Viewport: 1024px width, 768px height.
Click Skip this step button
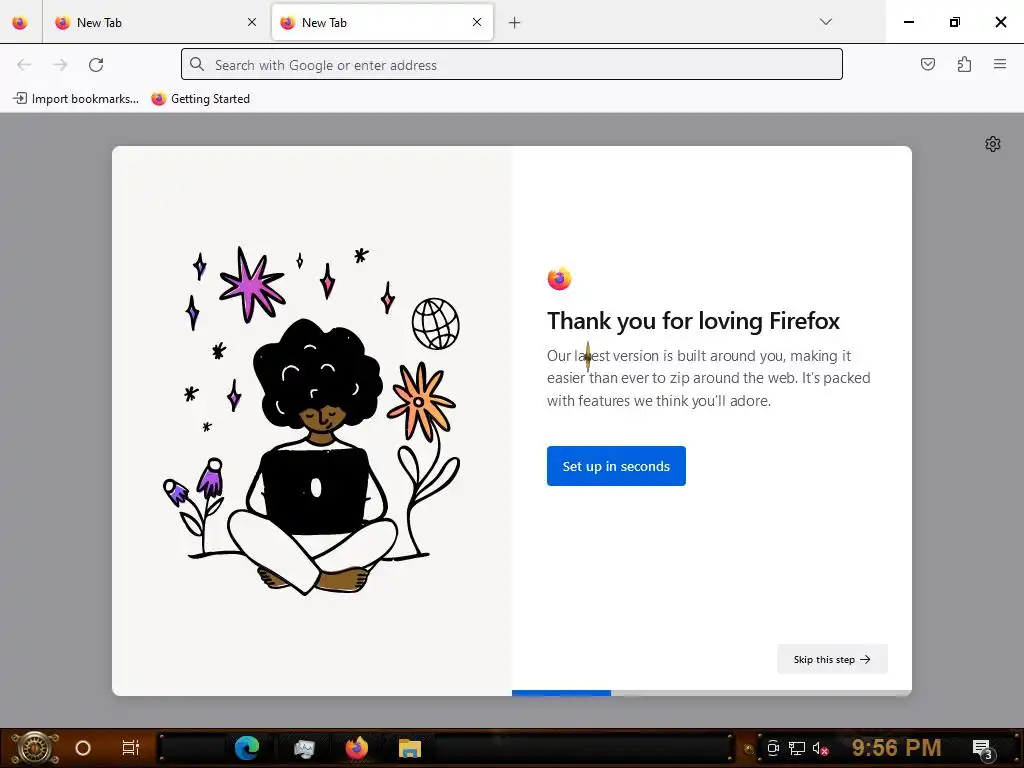[x=832, y=659]
